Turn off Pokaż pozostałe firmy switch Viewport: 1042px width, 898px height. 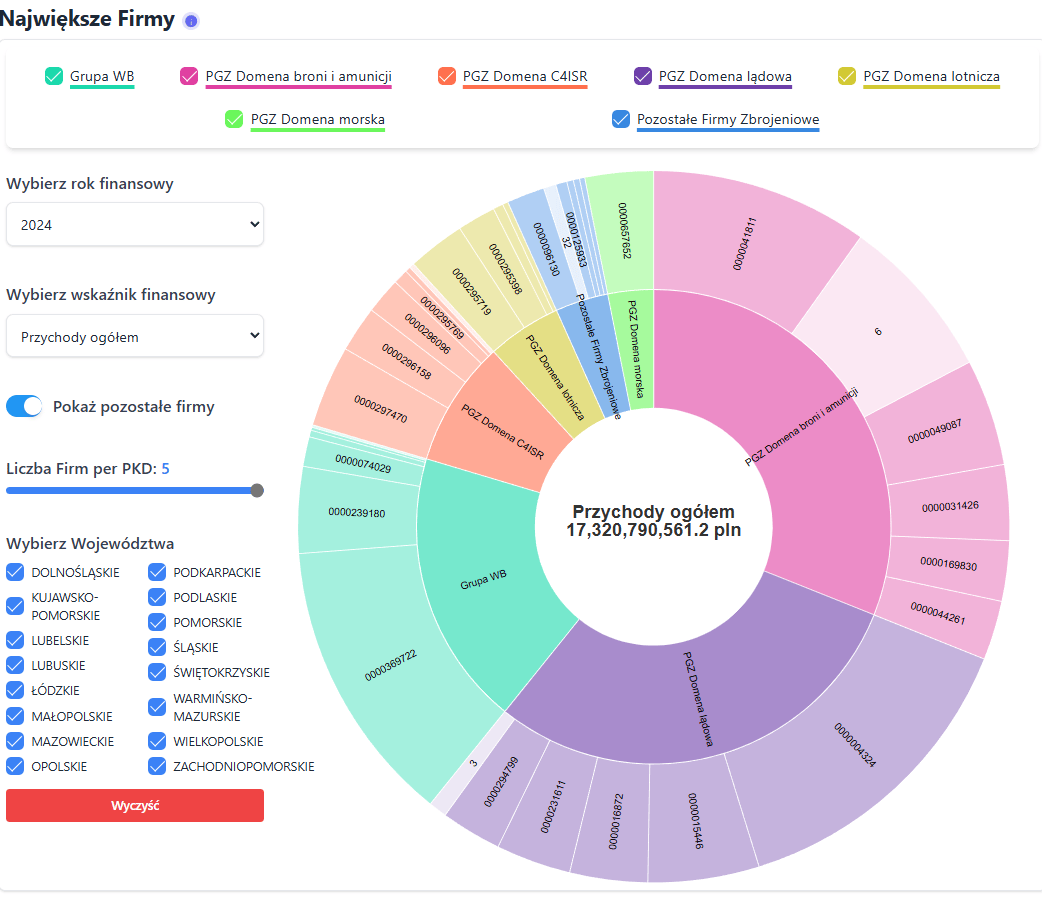[x=25, y=406]
